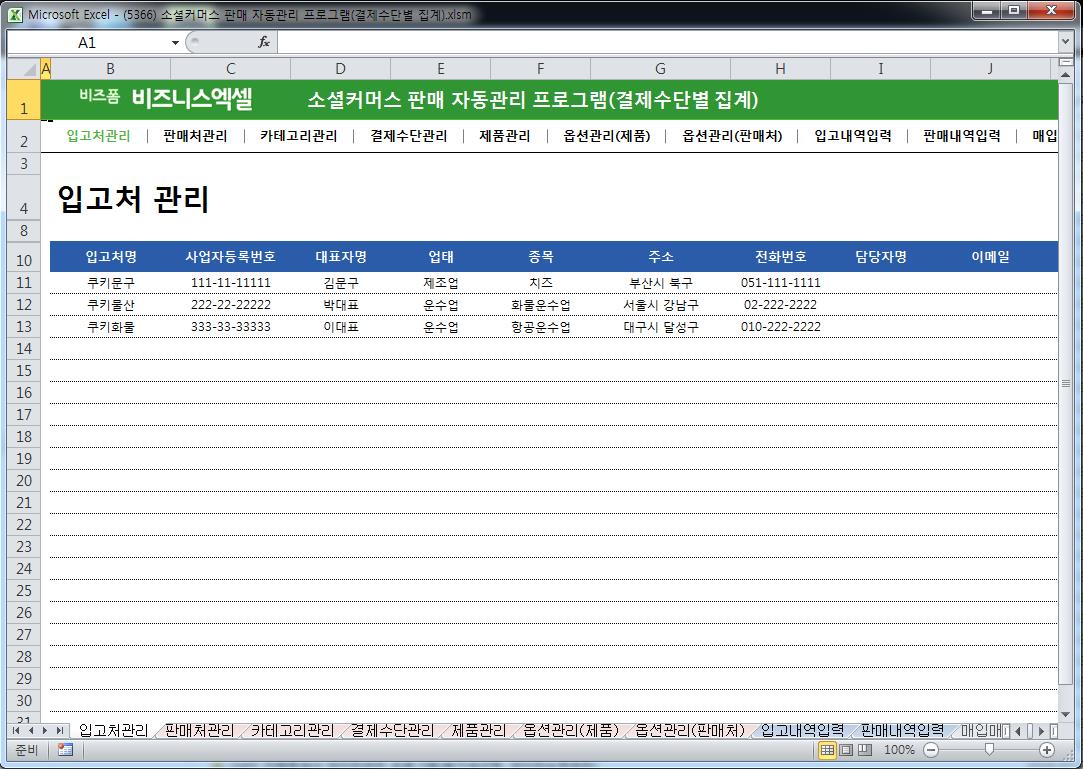
Task: Select the 제품관리 sheet tab
Action: tap(479, 730)
